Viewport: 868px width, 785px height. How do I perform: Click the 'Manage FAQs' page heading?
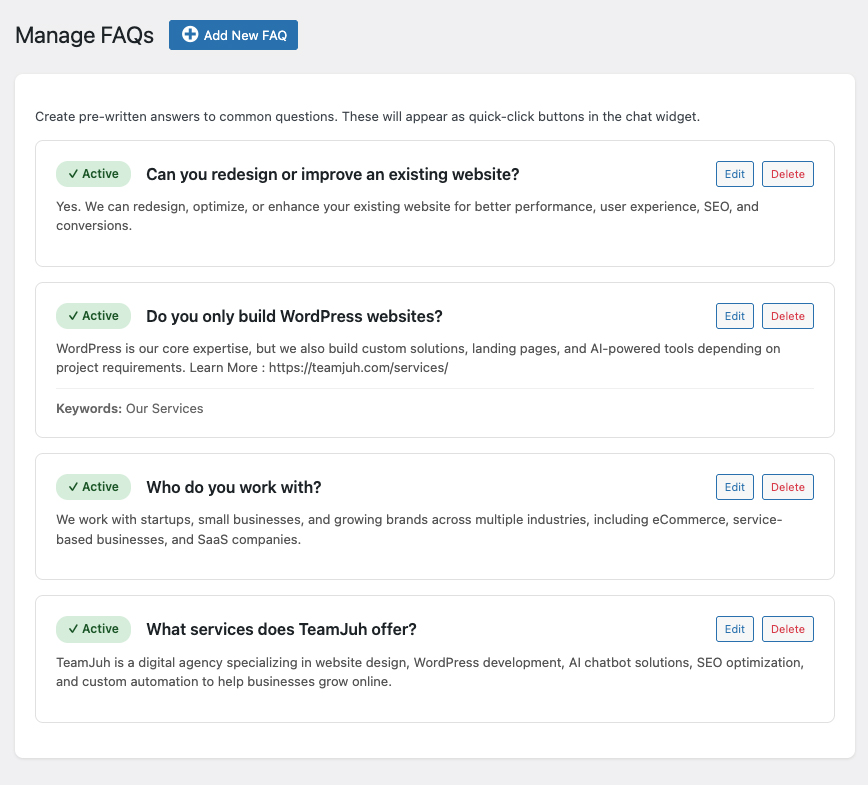[84, 34]
